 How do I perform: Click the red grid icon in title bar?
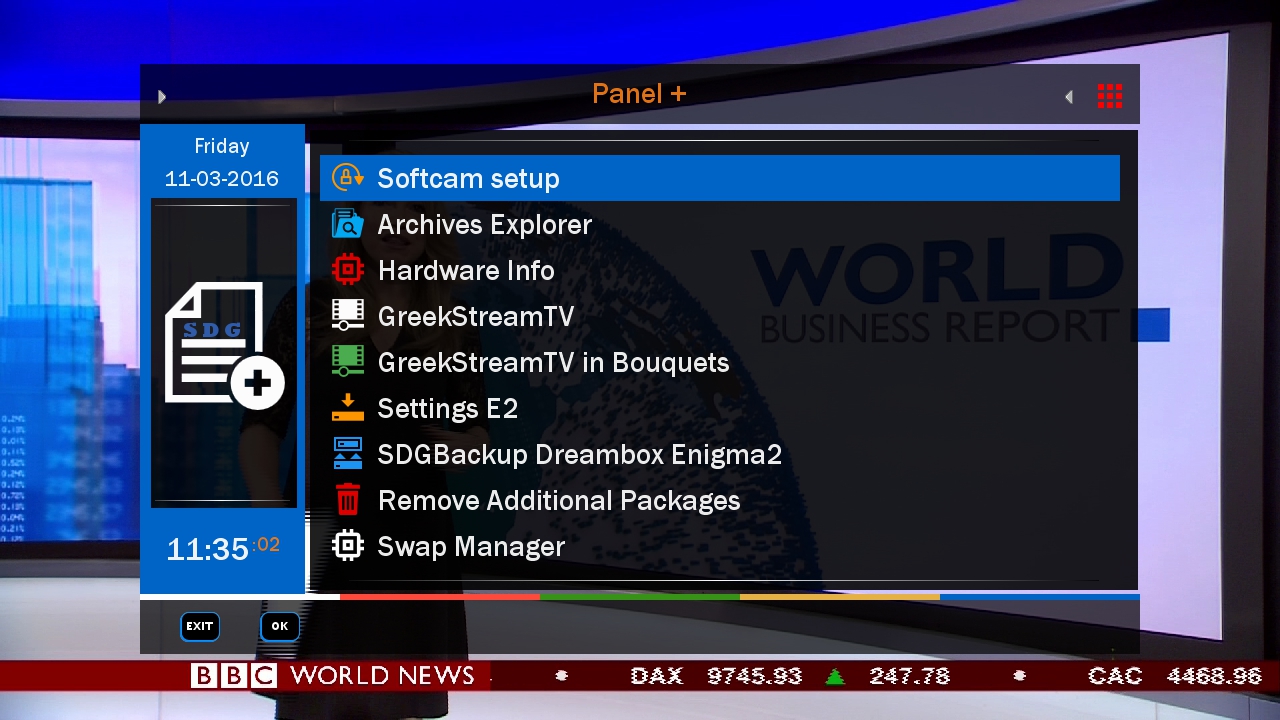1110,96
